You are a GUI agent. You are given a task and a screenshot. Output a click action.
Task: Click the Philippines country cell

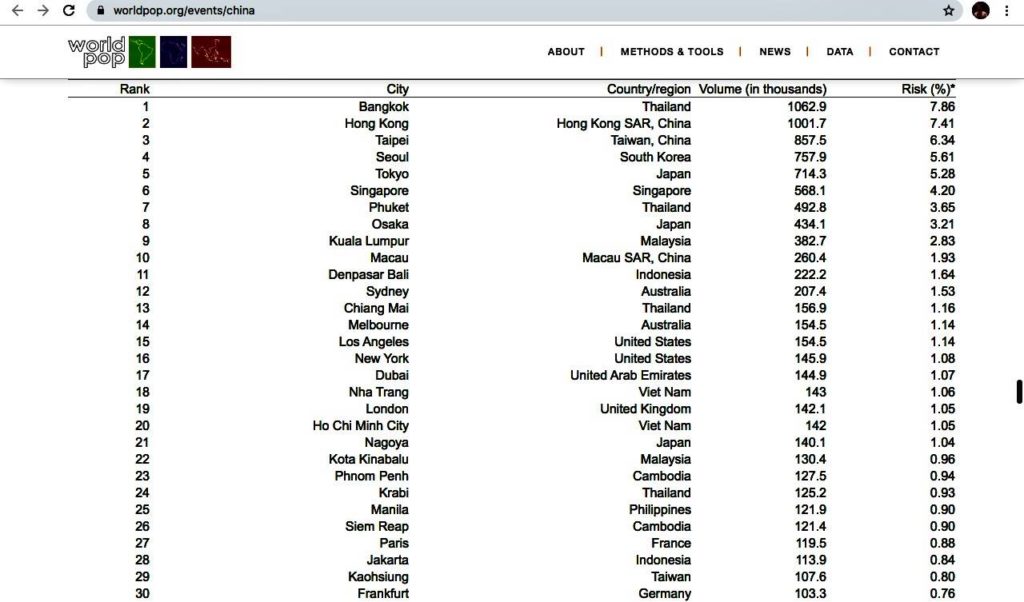point(660,510)
